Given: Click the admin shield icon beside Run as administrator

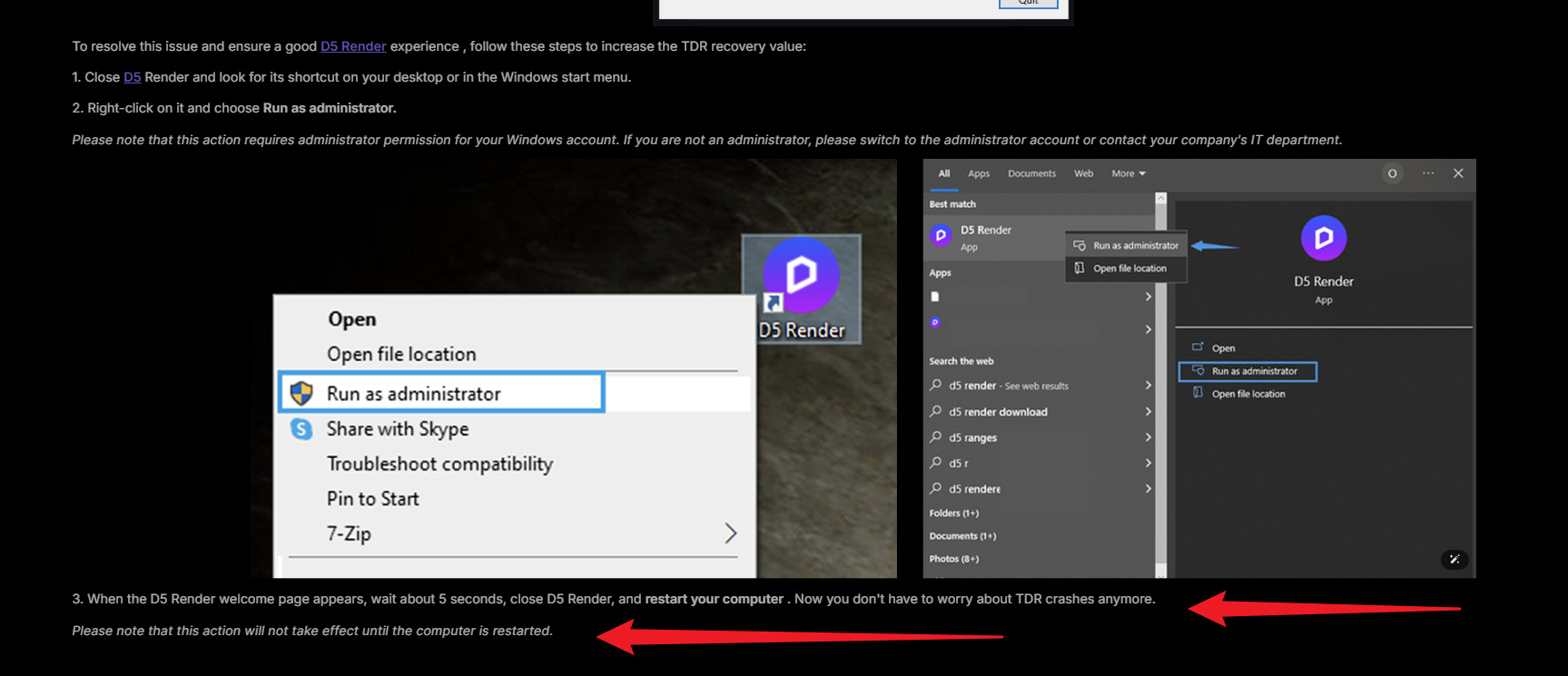Looking at the screenshot, I should [x=301, y=393].
